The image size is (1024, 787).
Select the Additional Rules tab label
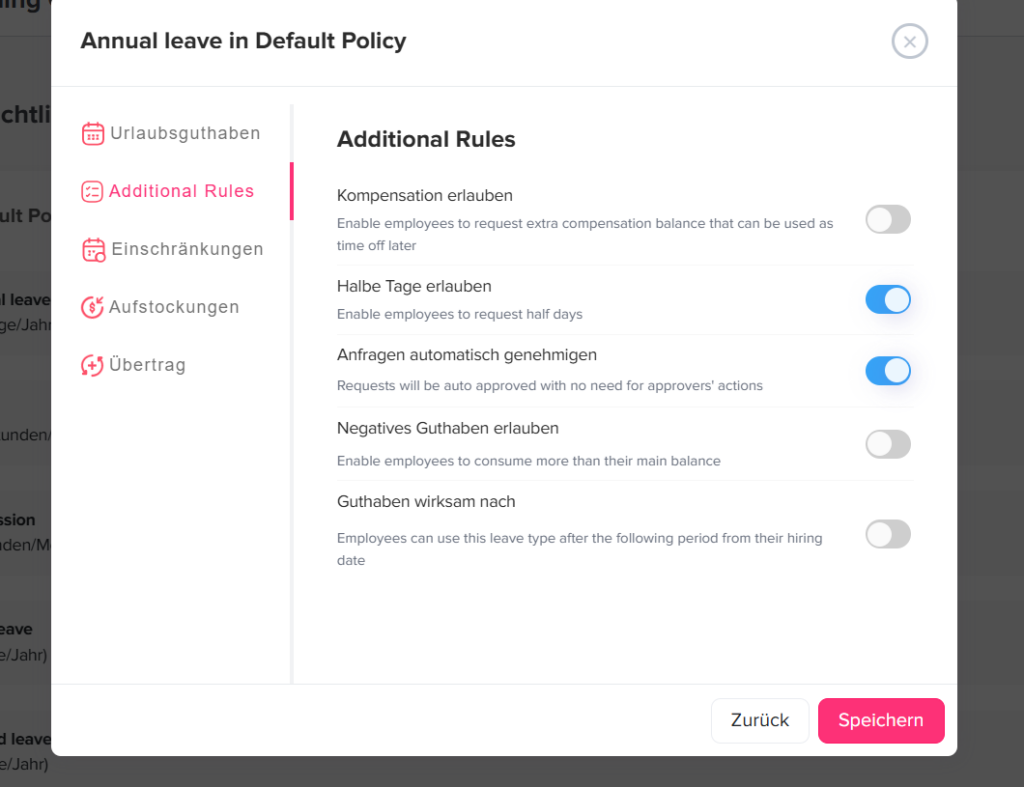pyautogui.click(x=182, y=192)
